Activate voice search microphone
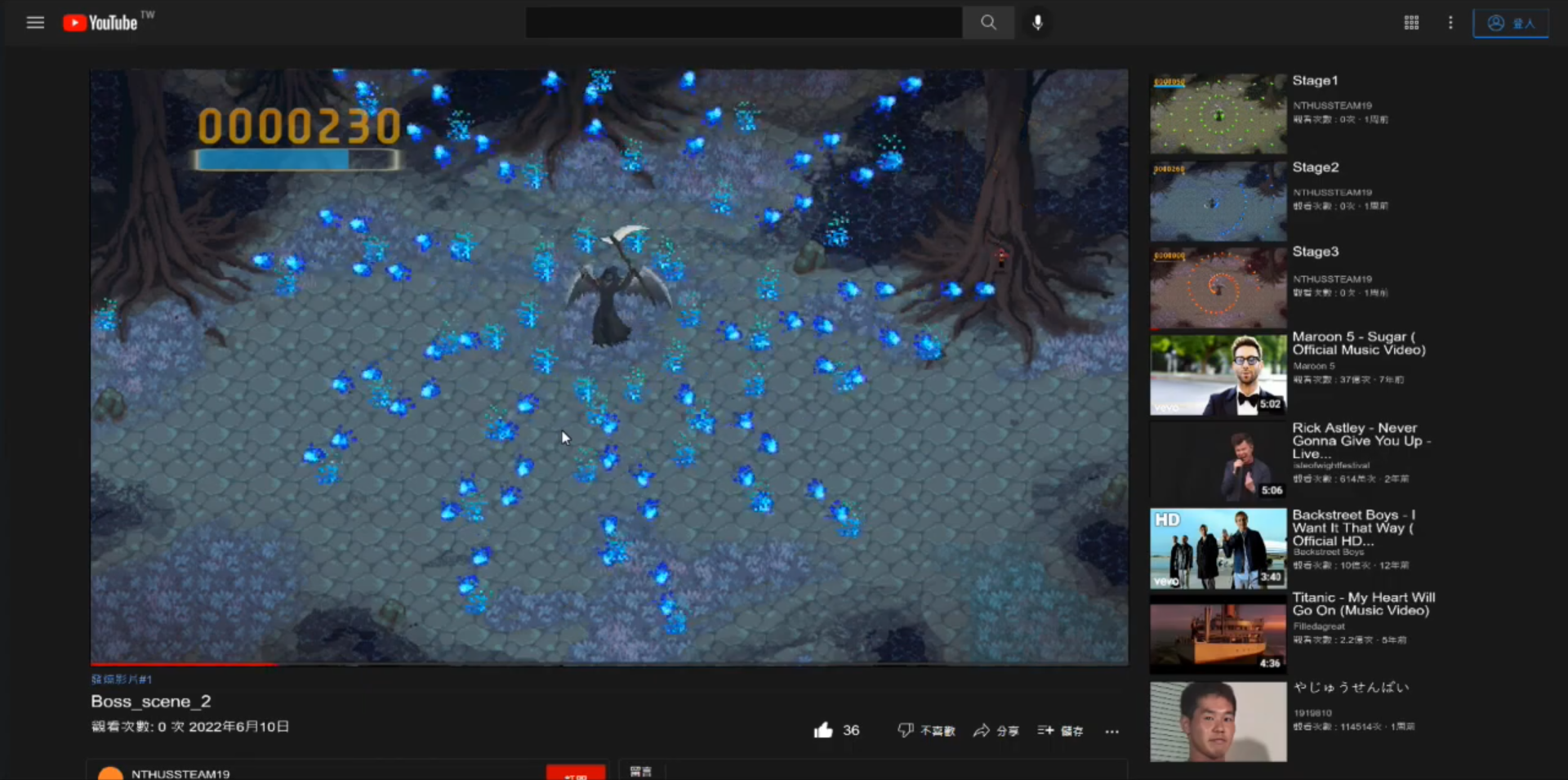Image resolution: width=1568 pixels, height=780 pixels. tap(1037, 23)
